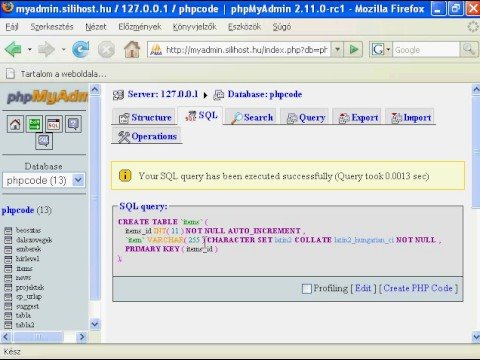Enable the Profiling checkbox
This screenshot has width=480, height=360.
[306, 288]
